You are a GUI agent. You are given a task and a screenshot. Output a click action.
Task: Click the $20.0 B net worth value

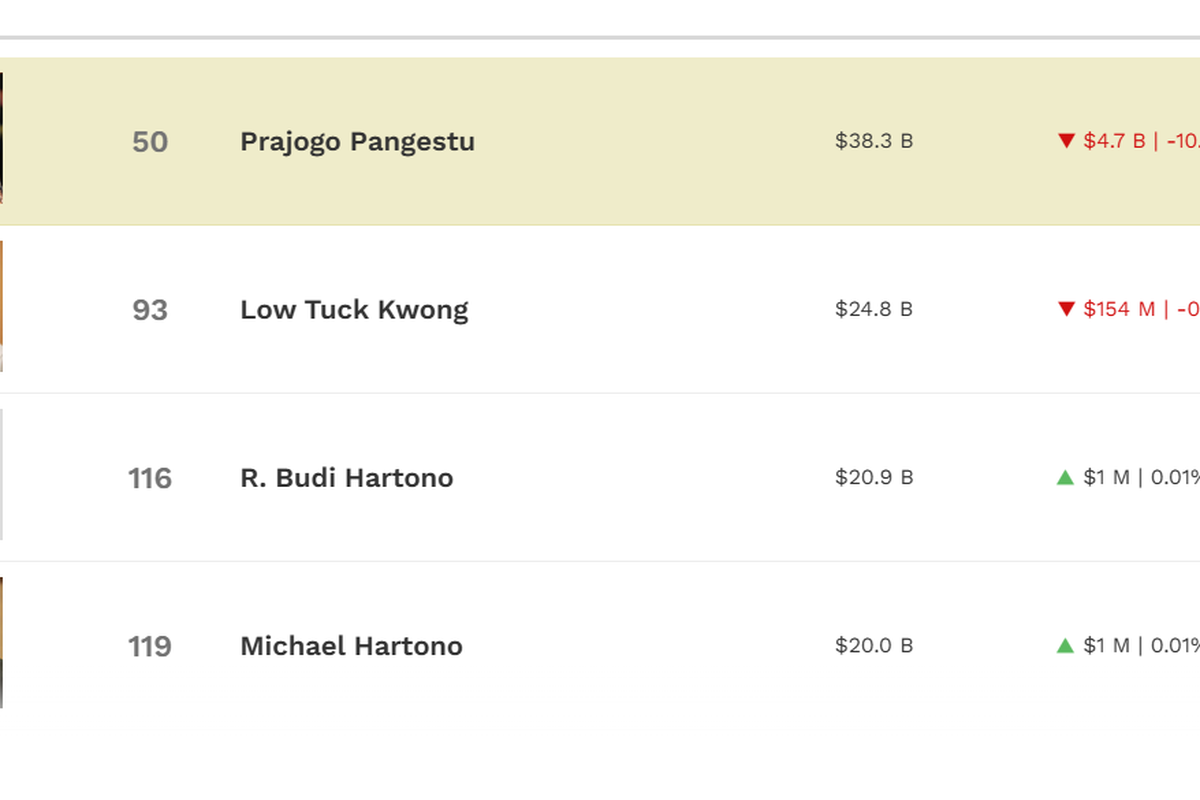[x=874, y=645]
